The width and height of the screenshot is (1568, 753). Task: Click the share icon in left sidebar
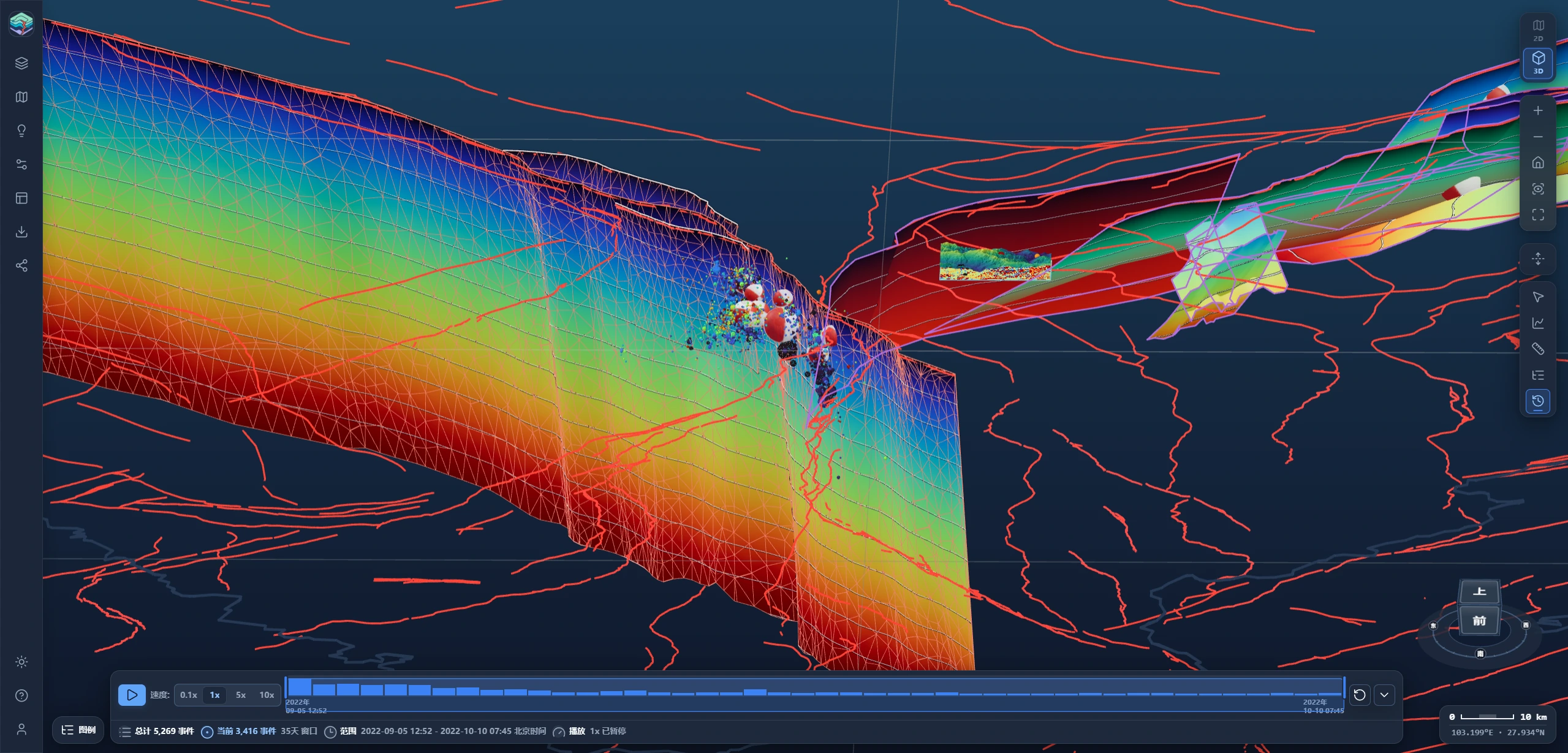click(x=21, y=265)
